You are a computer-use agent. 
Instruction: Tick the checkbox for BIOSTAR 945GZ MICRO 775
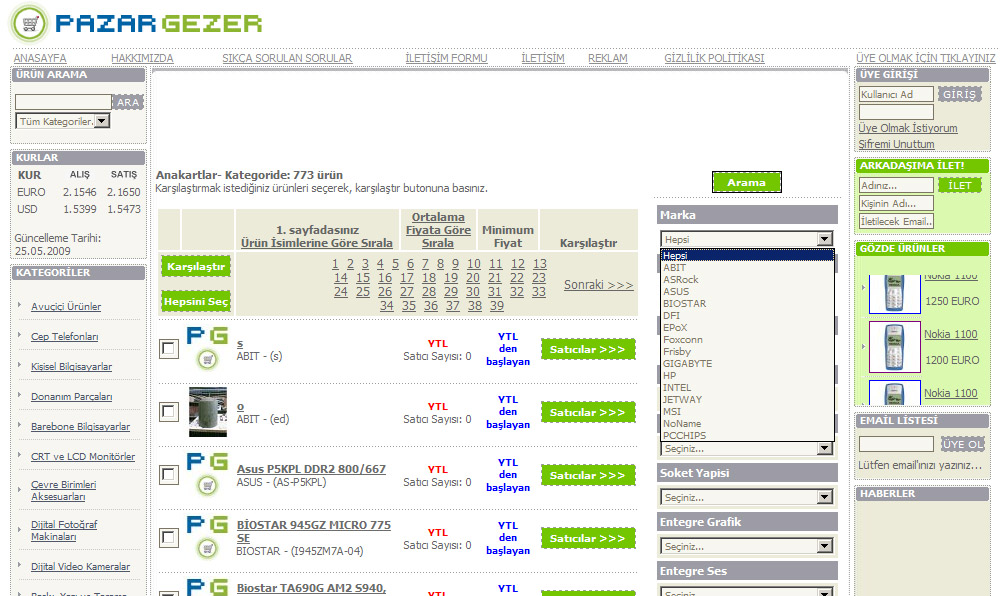pyautogui.click(x=168, y=538)
